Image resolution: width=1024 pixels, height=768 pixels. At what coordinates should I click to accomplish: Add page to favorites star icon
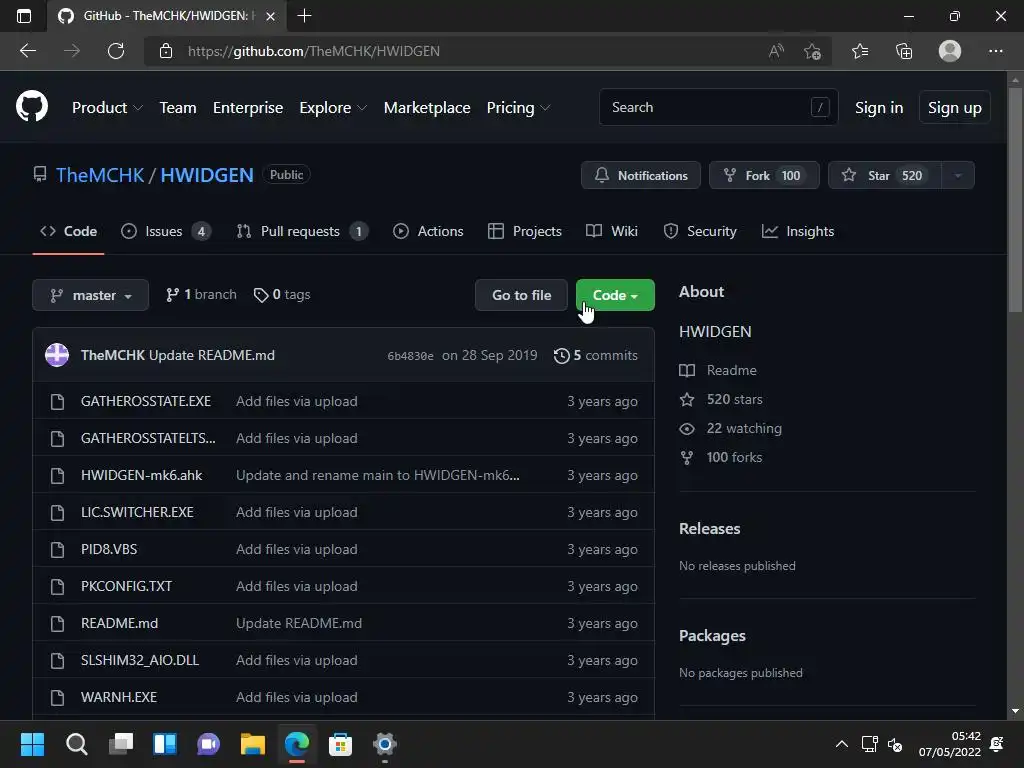[812, 51]
